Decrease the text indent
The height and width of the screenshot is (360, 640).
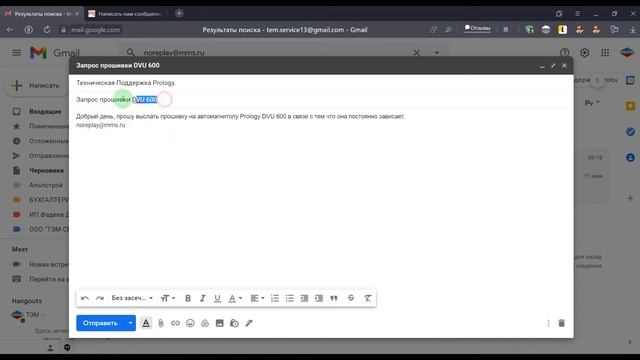(x=304, y=298)
